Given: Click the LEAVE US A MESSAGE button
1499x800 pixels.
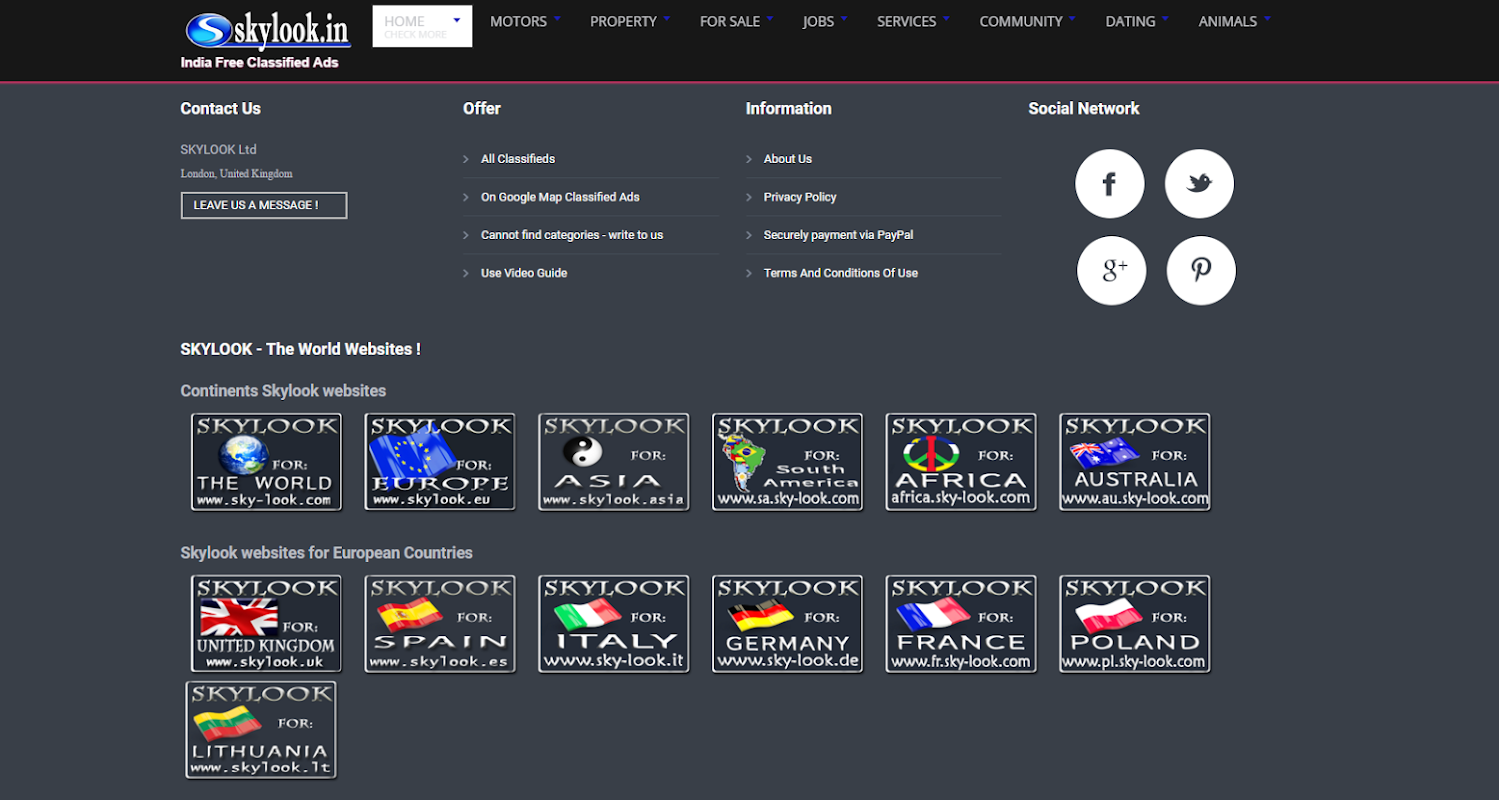Looking at the screenshot, I should point(264,205).
